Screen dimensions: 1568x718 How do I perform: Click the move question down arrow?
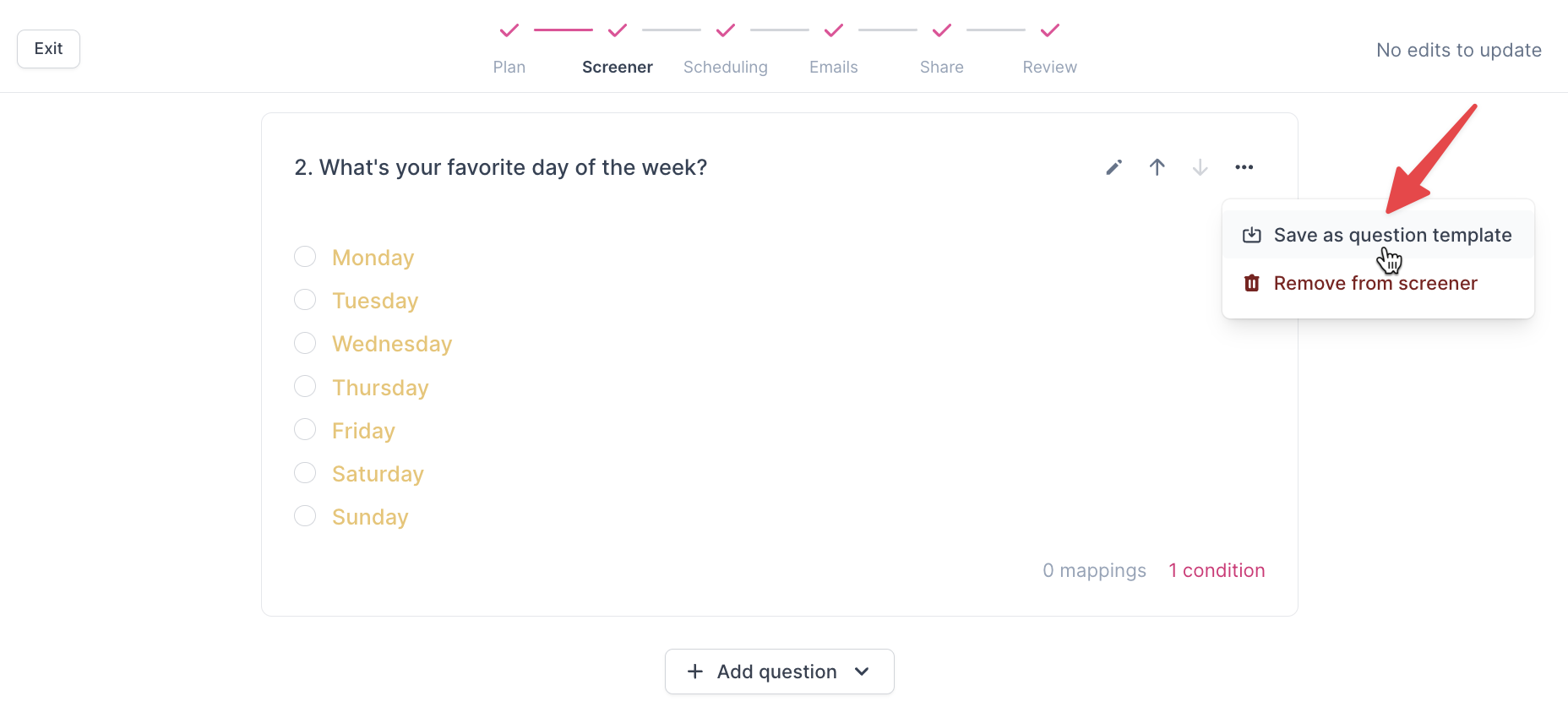point(1200,167)
